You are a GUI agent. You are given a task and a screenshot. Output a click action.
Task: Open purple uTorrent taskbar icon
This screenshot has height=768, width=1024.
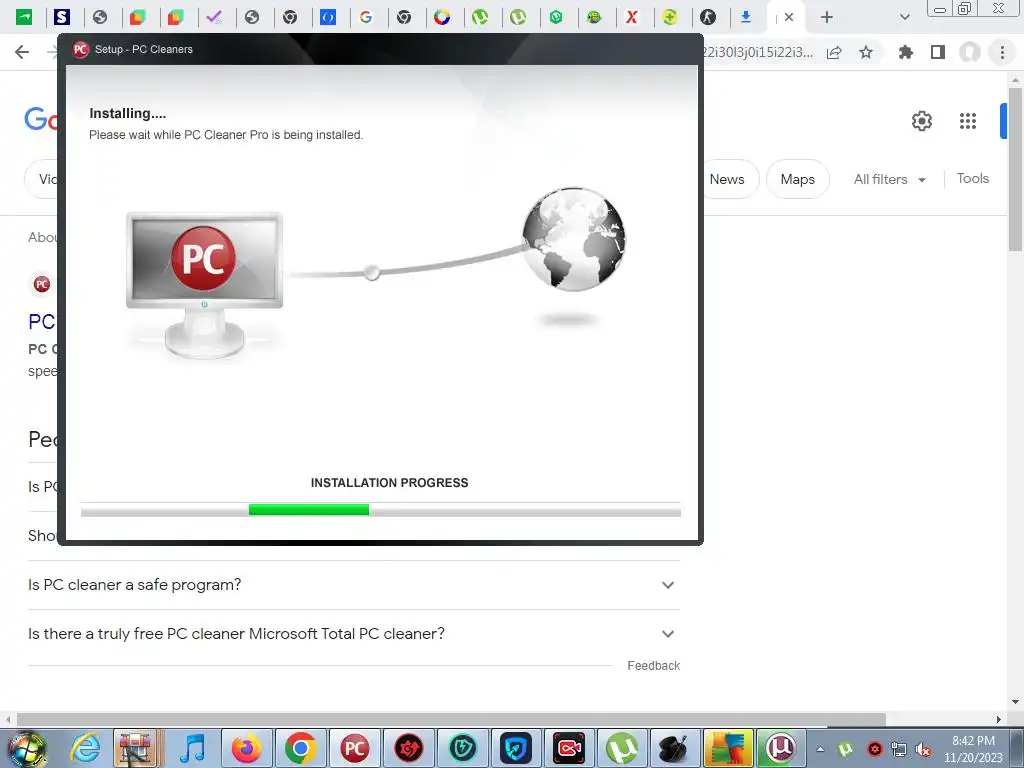781,748
